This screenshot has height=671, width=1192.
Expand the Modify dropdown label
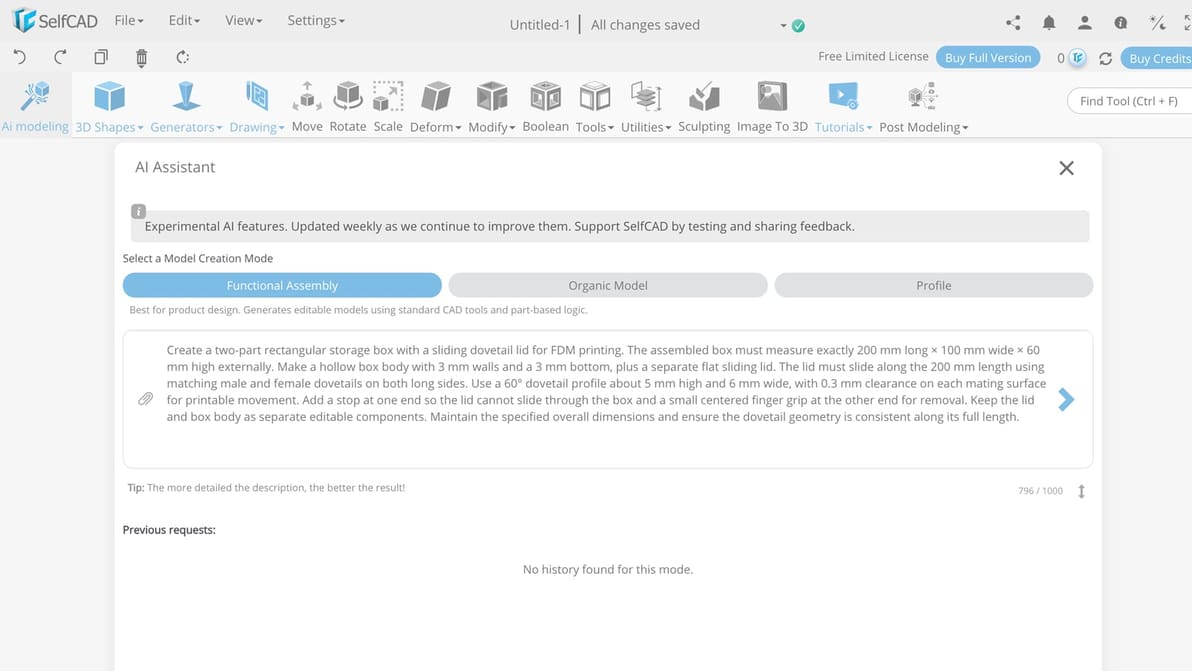(x=492, y=127)
